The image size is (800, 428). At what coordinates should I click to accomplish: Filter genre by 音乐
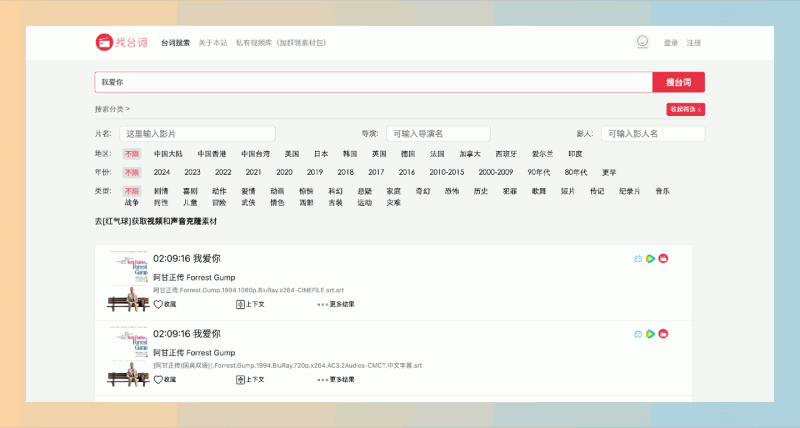(x=662, y=191)
